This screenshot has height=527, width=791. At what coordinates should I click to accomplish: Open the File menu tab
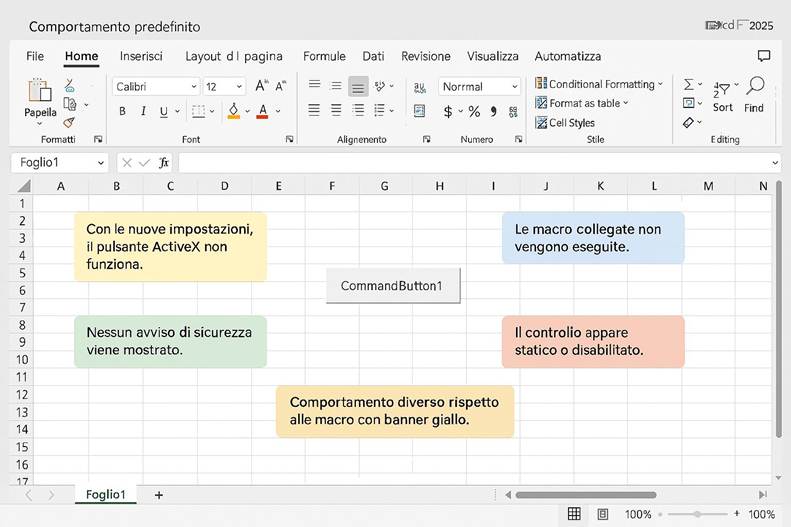tap(35, 56)
